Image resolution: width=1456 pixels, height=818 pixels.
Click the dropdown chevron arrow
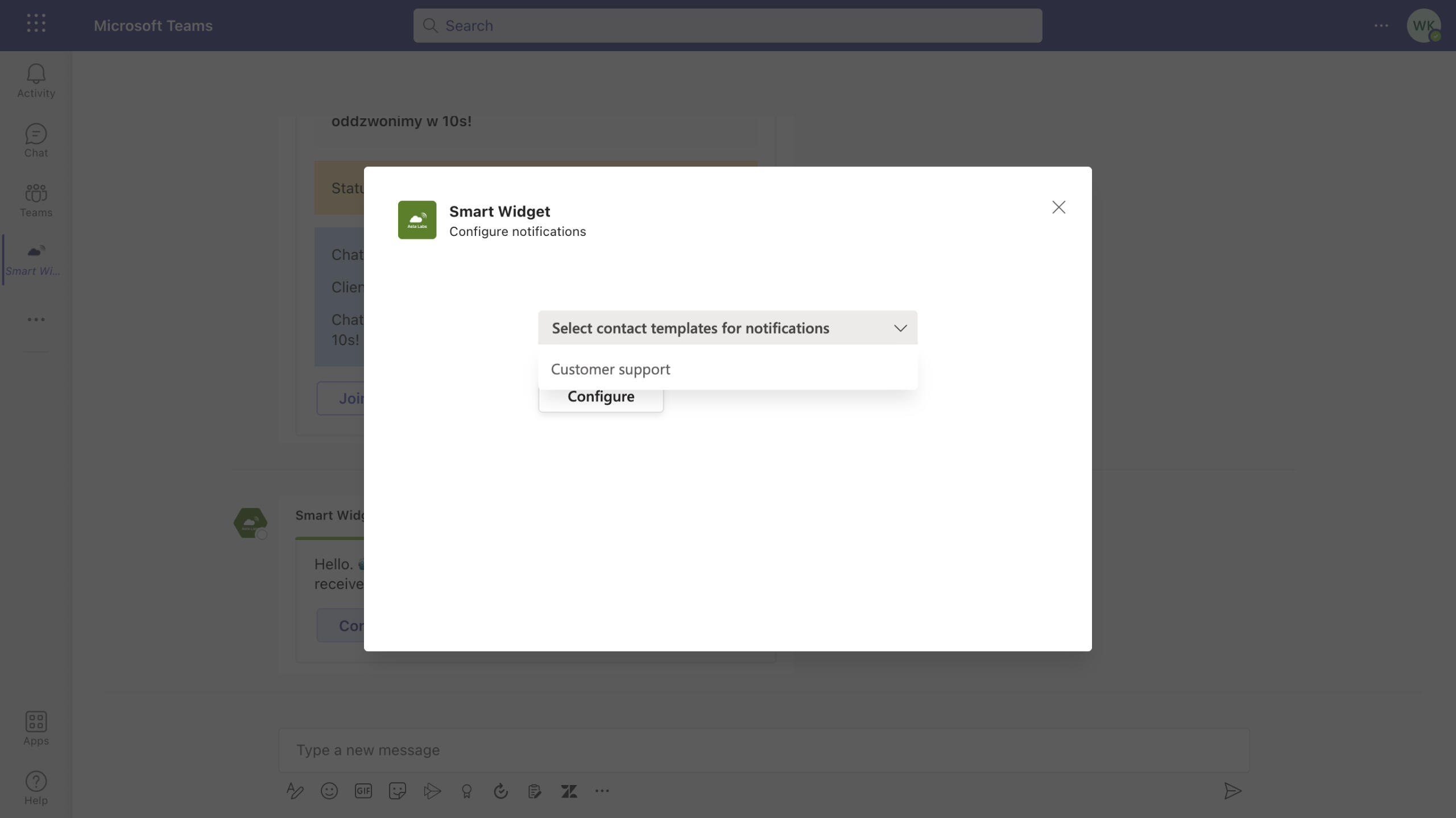click(900, 328)
